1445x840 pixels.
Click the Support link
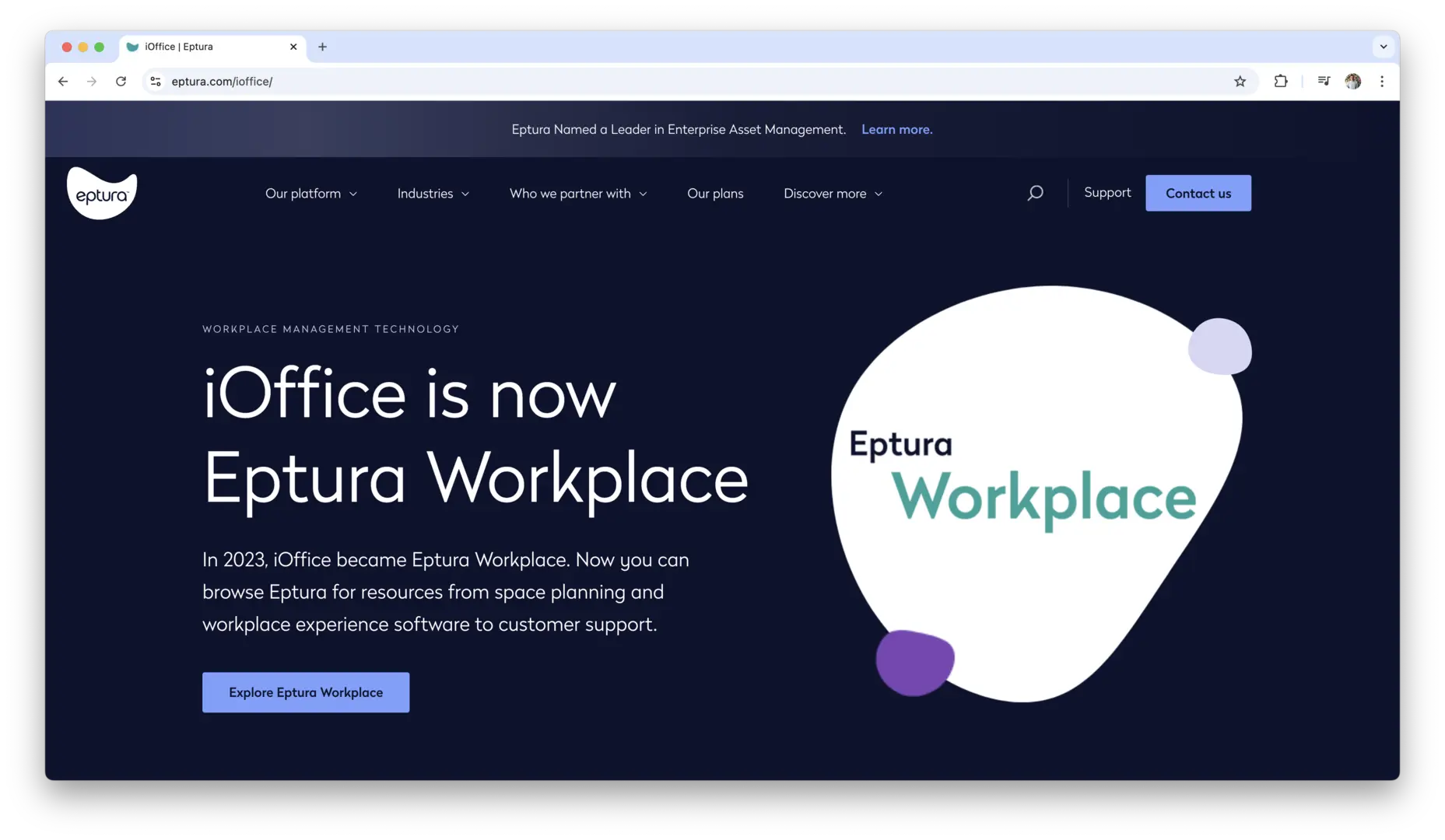[1107, 192]
